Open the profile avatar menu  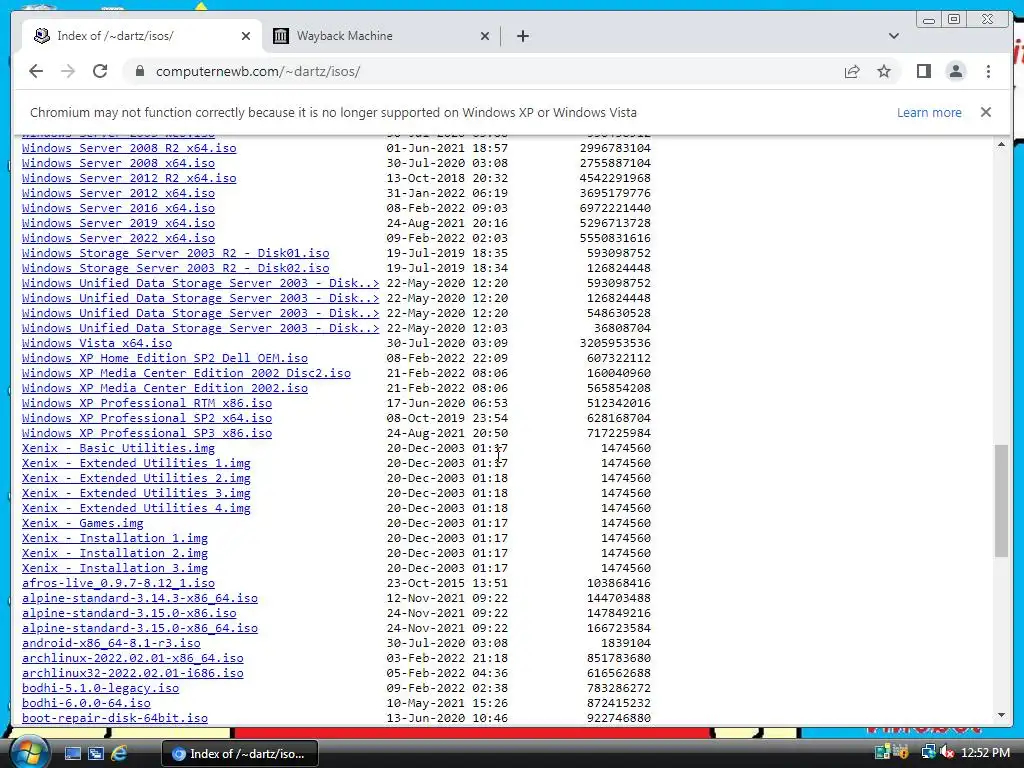[956, 71]
